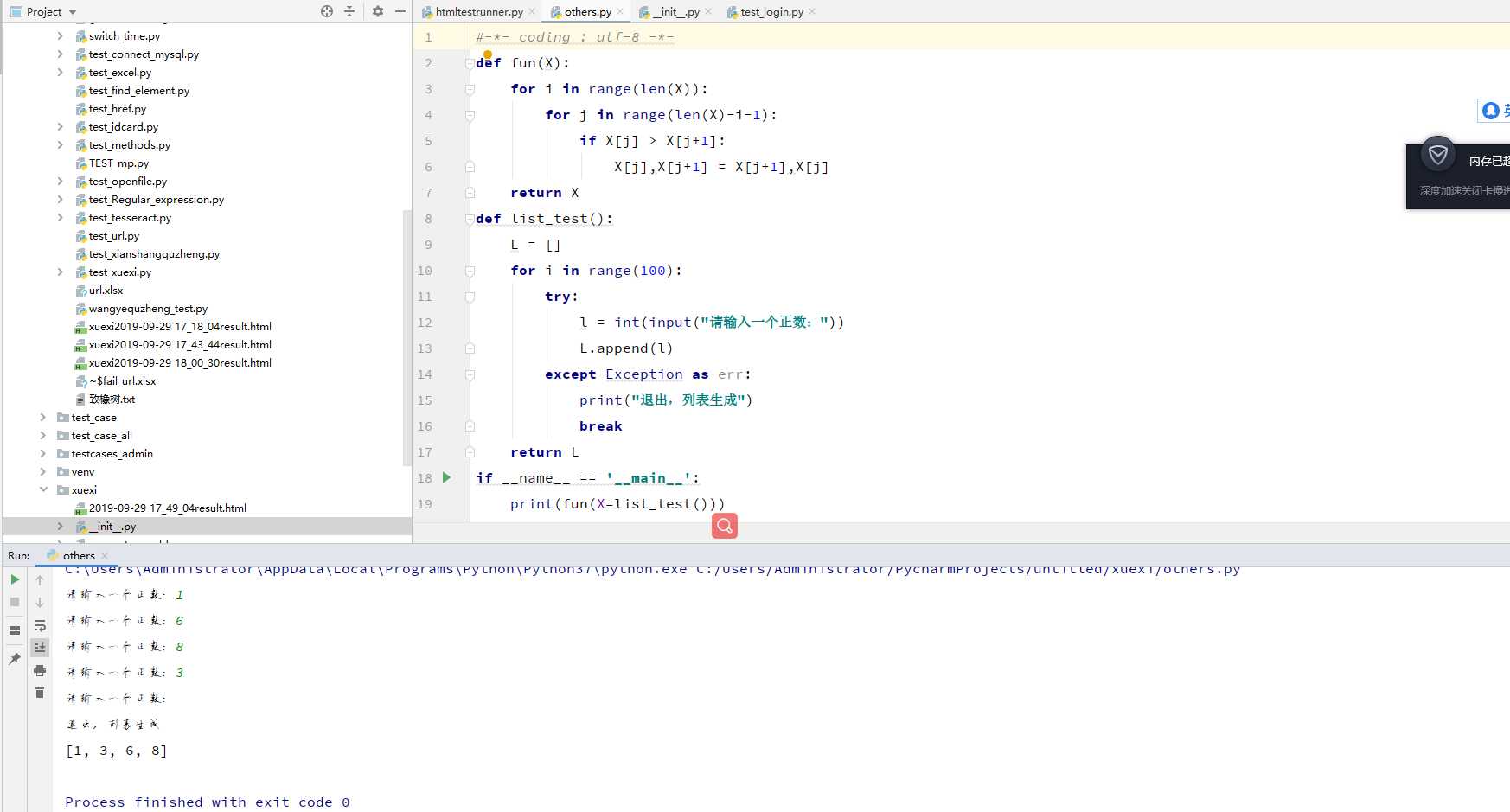The width and height of the screenshot is (1510, 812).
Task: Toggle code fold marker on line 11
Action: 470,297
